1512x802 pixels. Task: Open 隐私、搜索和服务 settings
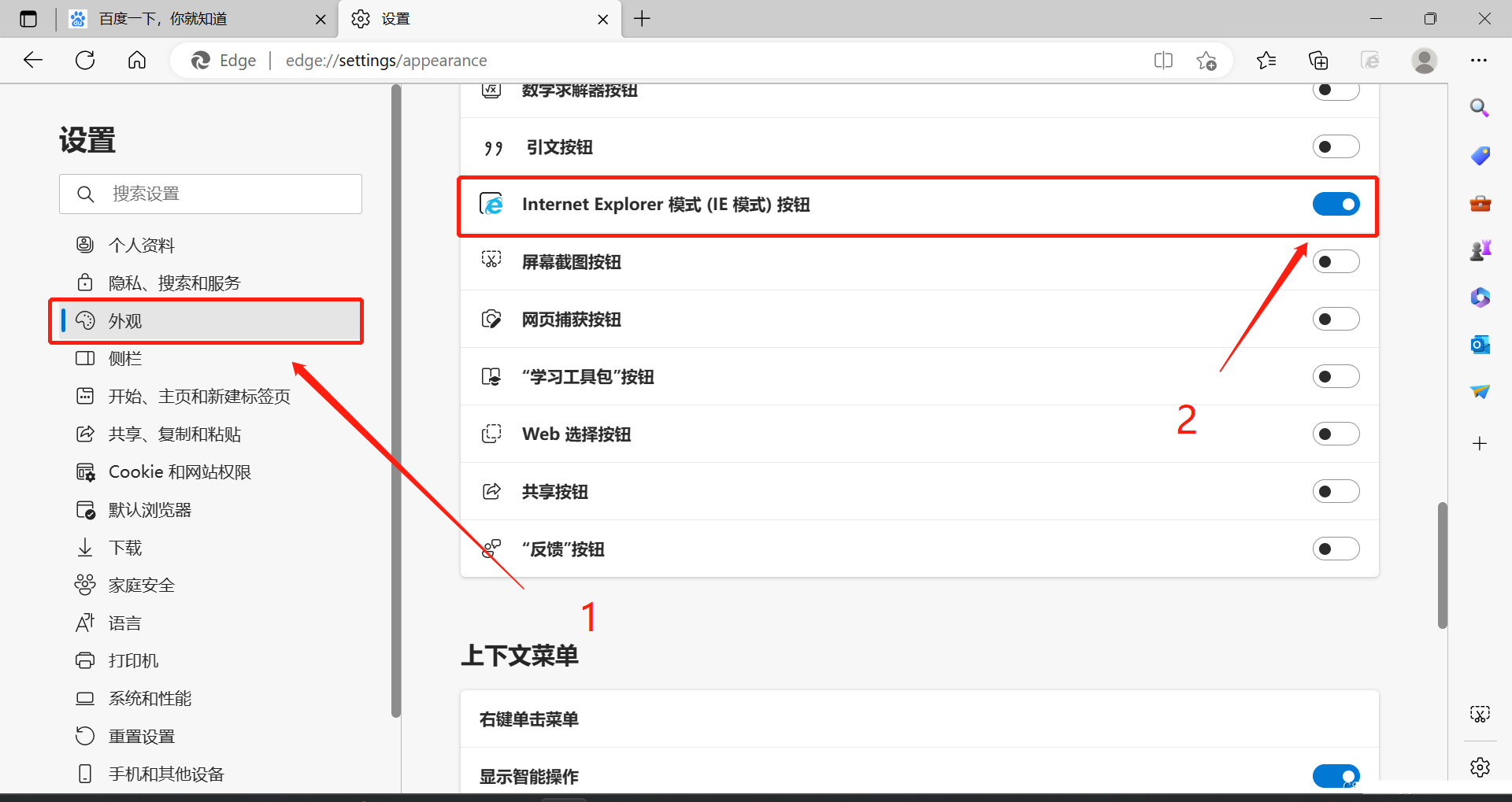pyautogui.click(x=210, y=283)
